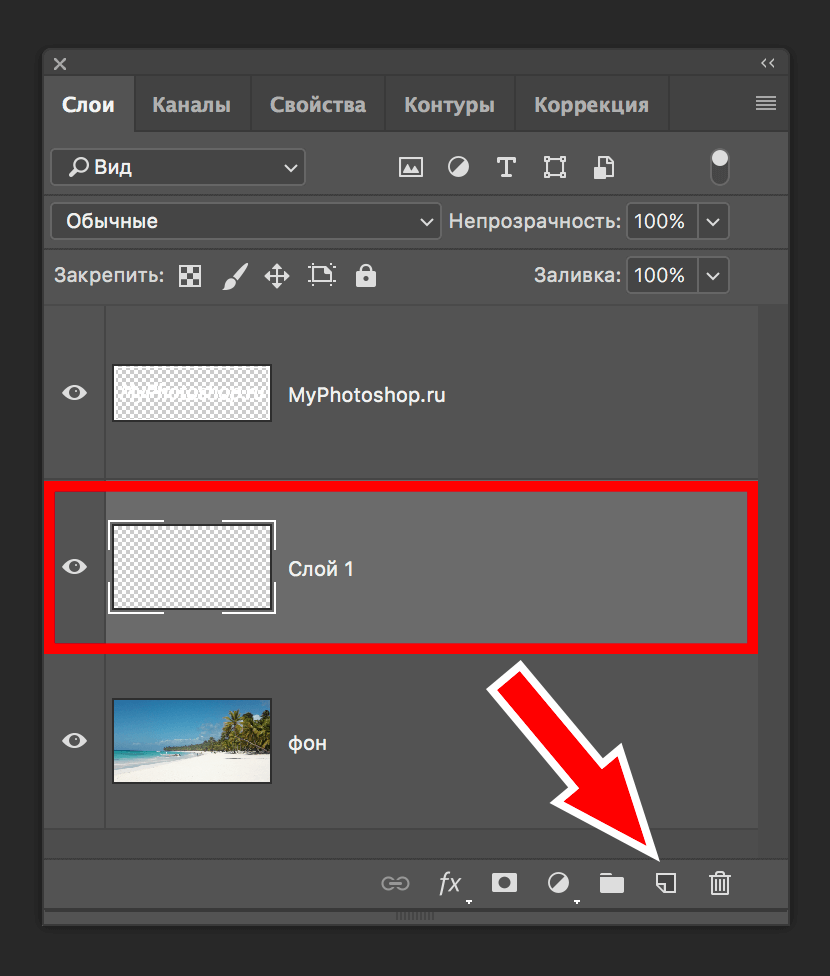Add a layer mask
This screenshot has width=830, height=976.
click(504, 882)
